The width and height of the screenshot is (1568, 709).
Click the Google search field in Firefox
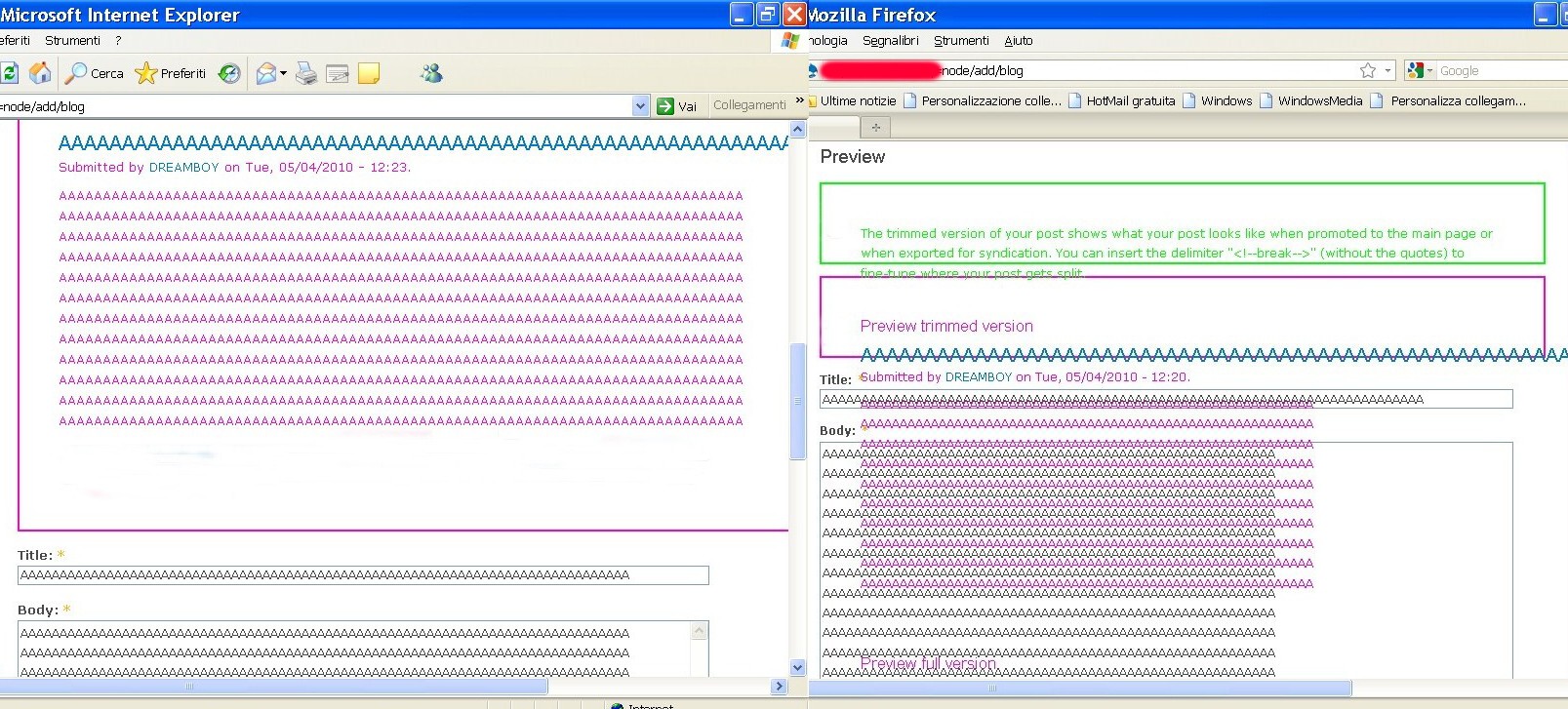(1503, 70)
